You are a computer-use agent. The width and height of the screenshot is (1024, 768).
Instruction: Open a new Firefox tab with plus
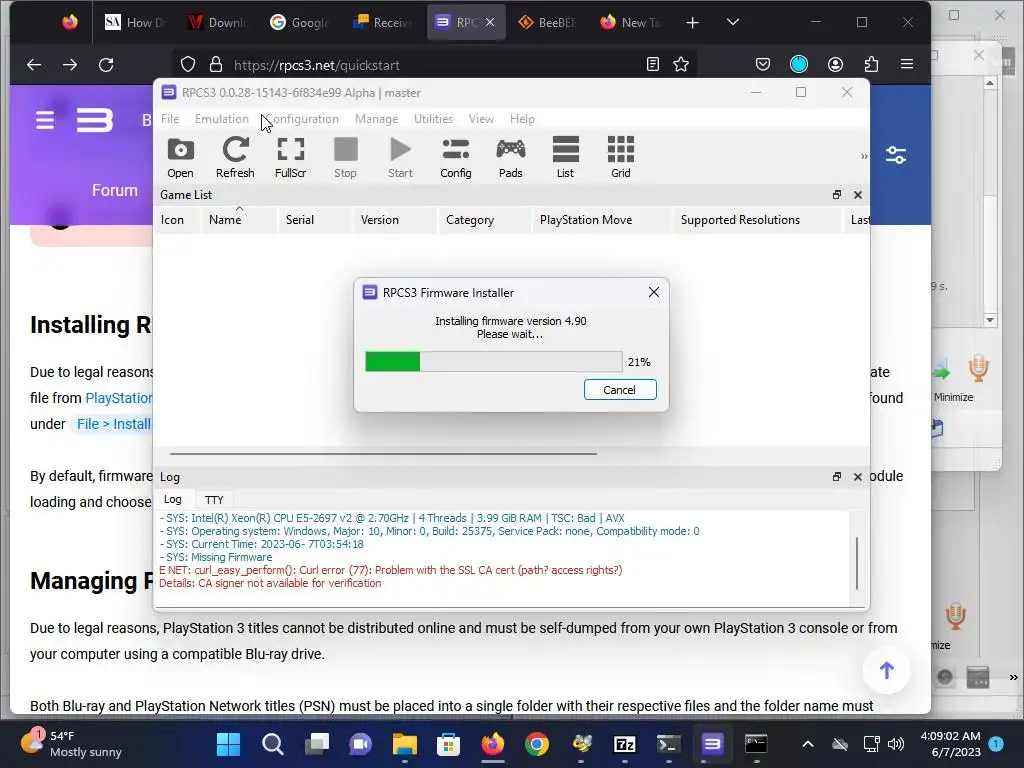click(x=692, y=23)
